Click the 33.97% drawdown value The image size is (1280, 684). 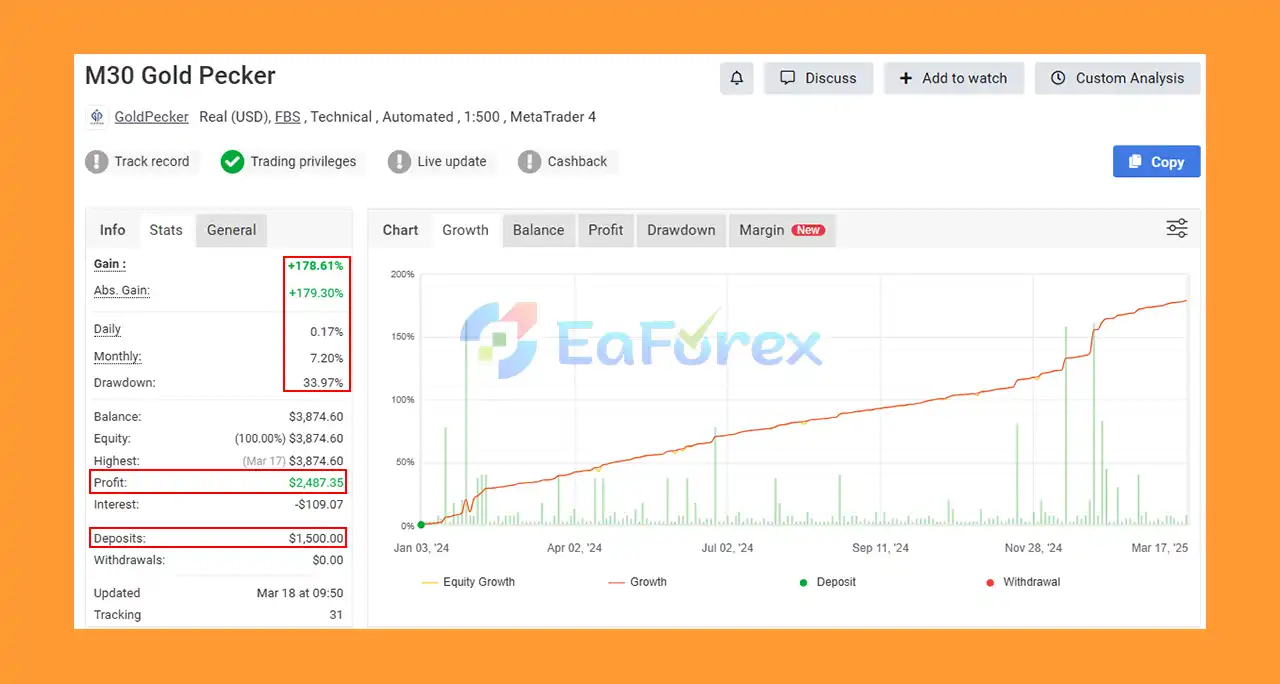[x=322, y=383]
